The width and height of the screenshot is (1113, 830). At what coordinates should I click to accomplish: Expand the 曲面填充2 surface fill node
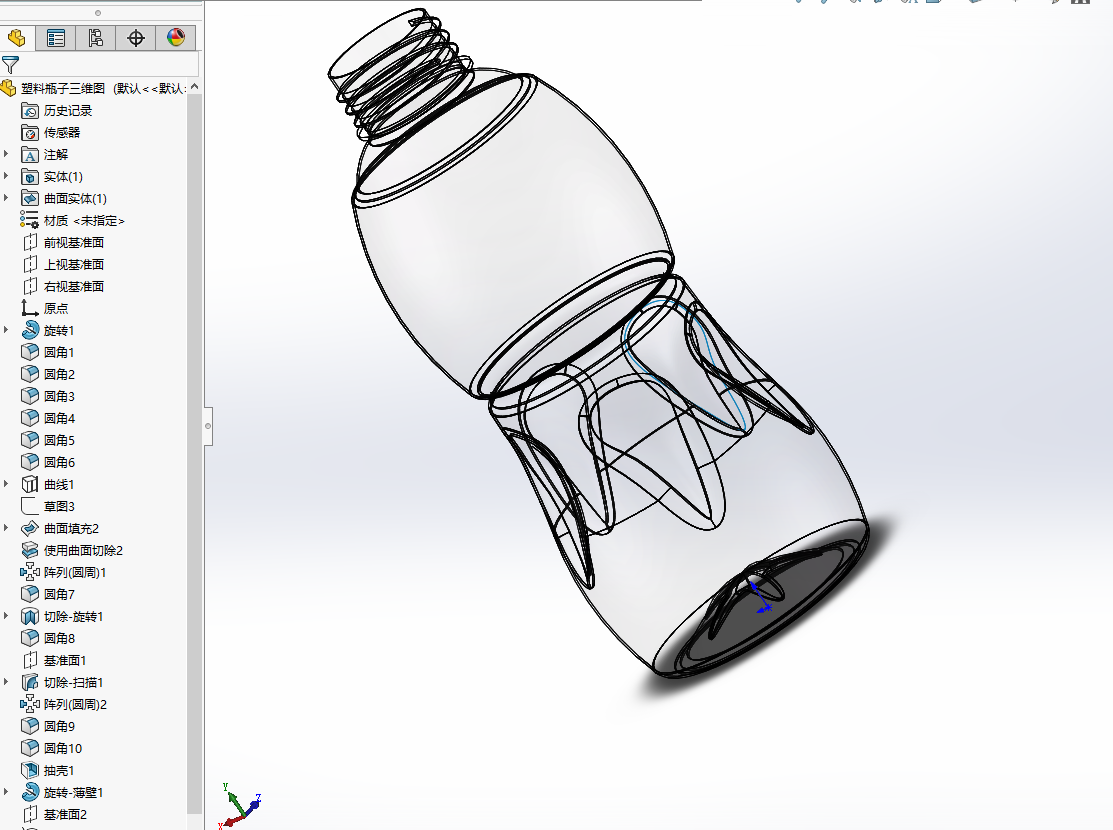[6, 528]
